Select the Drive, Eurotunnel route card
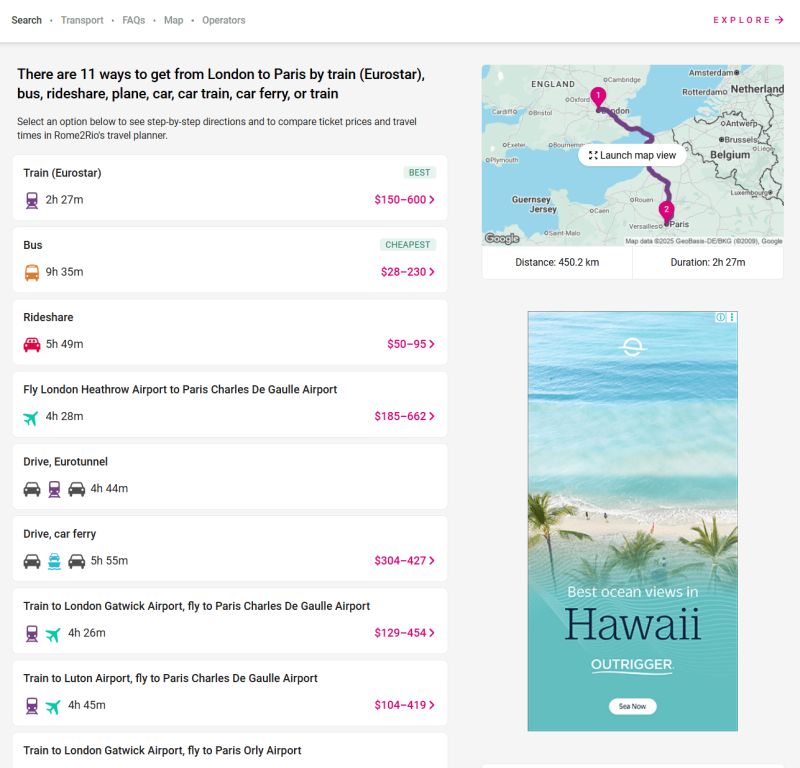800x768 pixels. [230, 476]
